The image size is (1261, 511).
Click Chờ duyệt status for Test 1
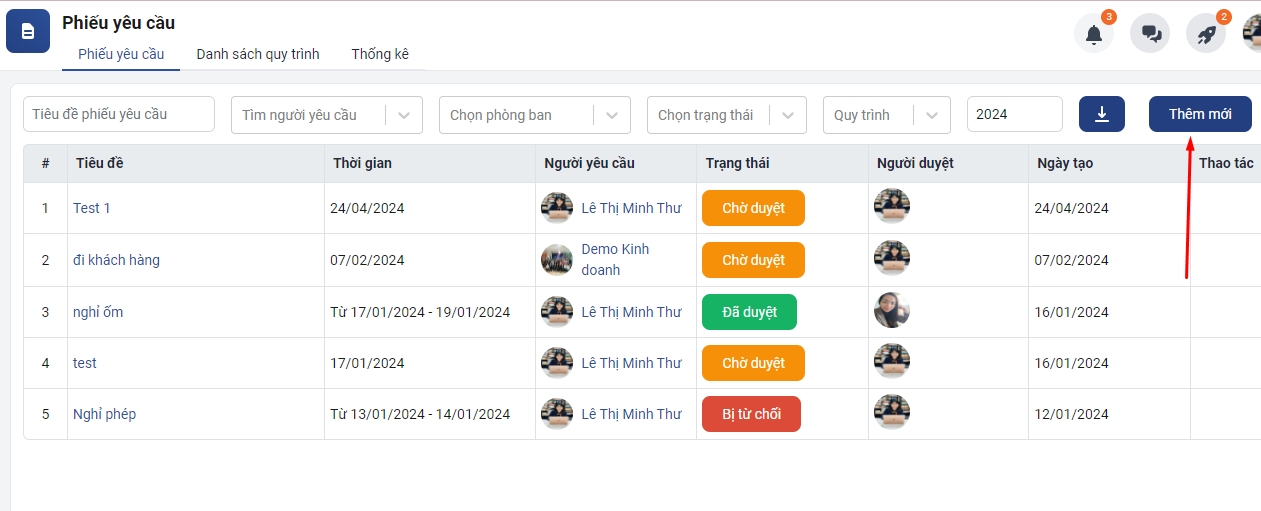point(753,208)
